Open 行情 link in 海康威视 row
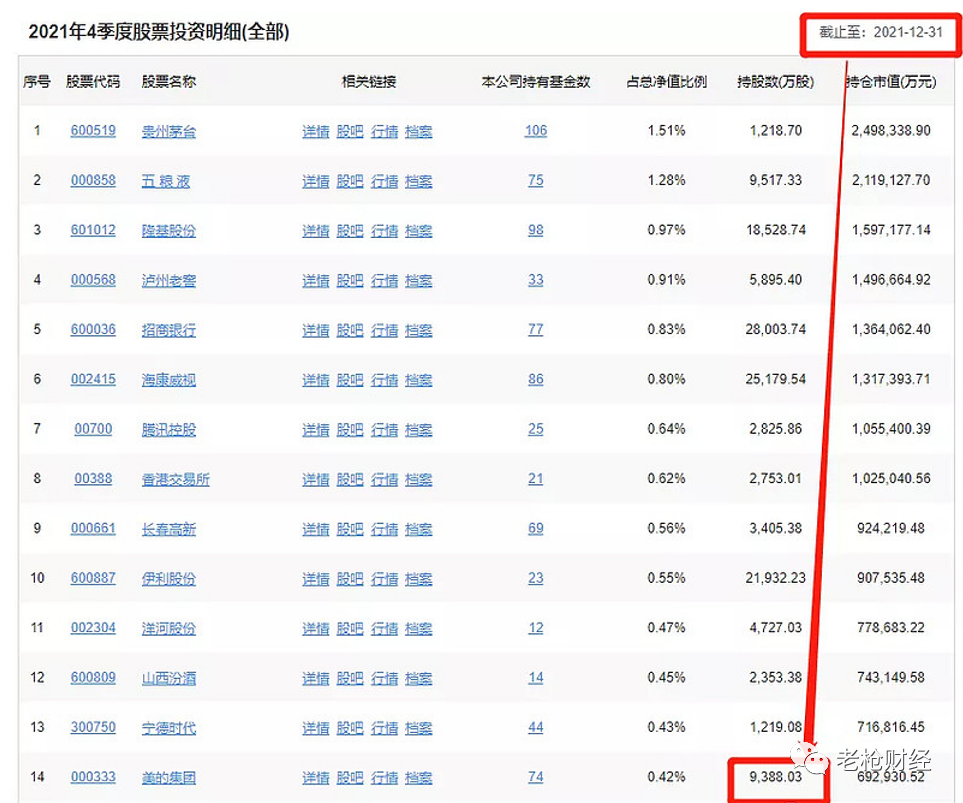This screenshot has width=963, height=803. point(384,380)
